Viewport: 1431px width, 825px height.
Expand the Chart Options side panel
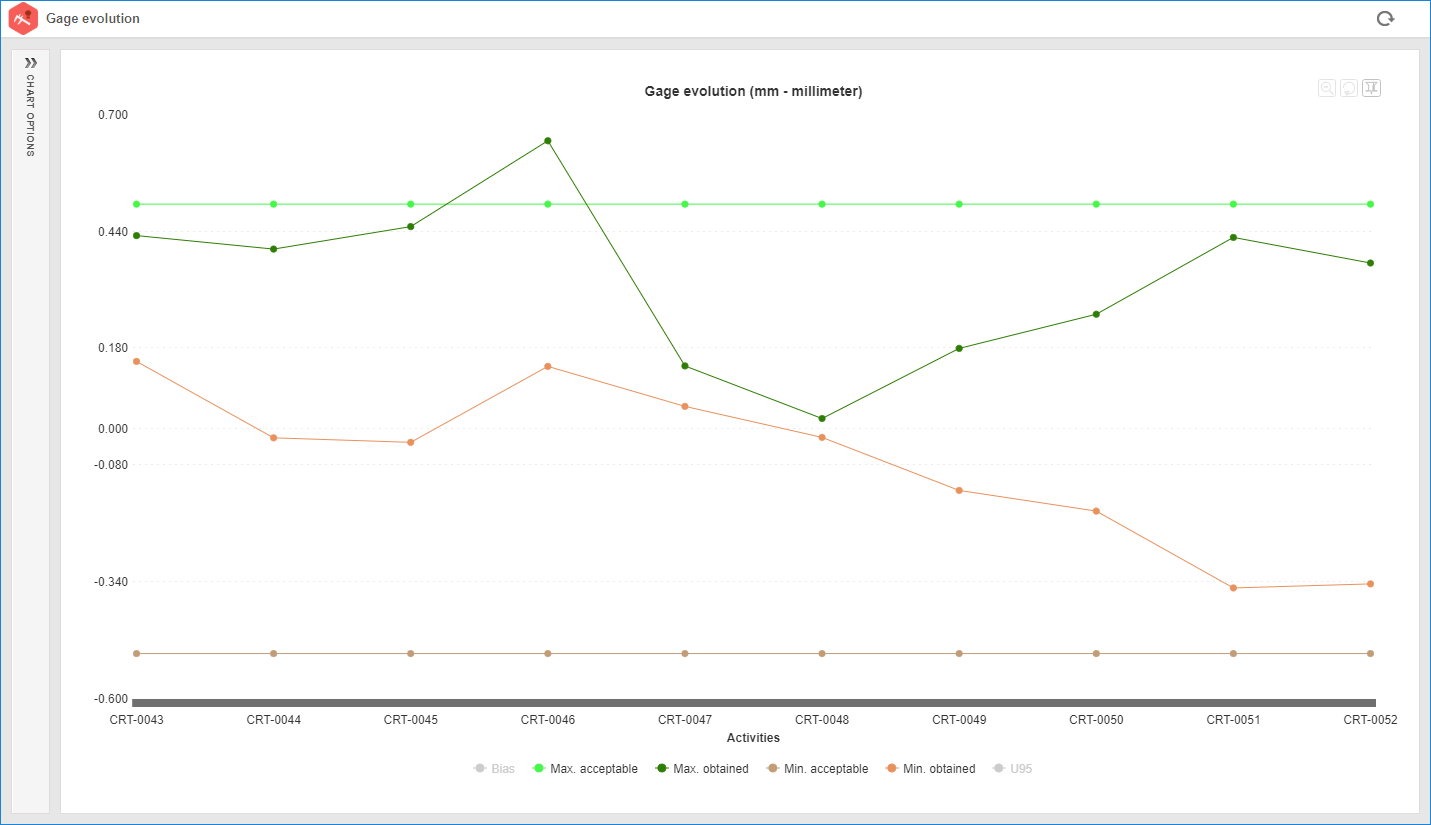[x=30, y=63]
